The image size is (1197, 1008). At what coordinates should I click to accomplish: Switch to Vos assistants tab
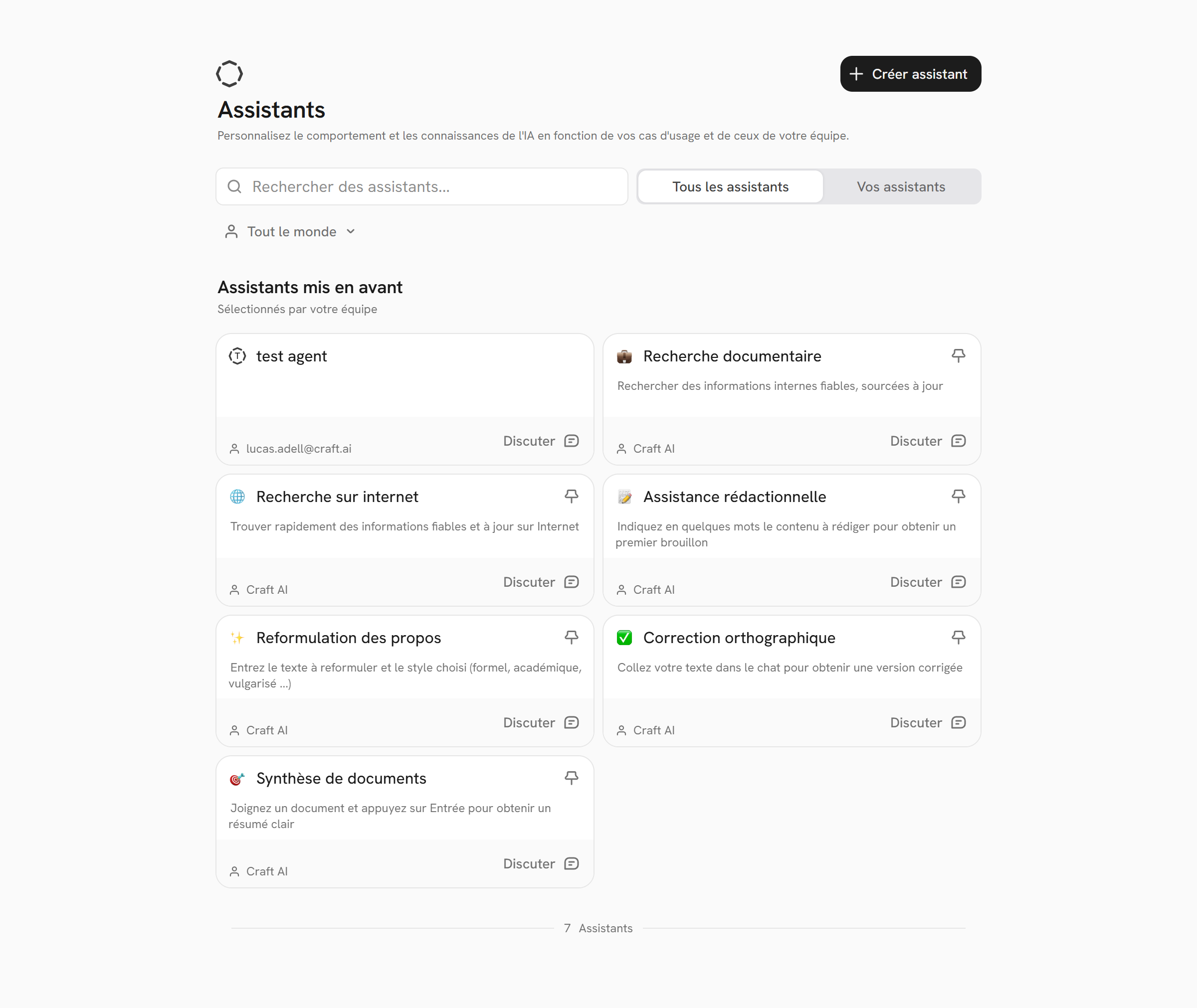900,187
